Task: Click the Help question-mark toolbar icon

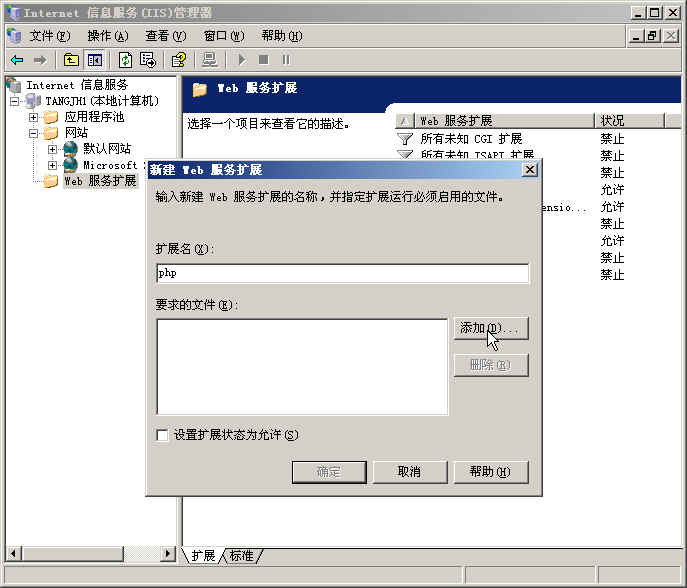Action: [179, 60]
